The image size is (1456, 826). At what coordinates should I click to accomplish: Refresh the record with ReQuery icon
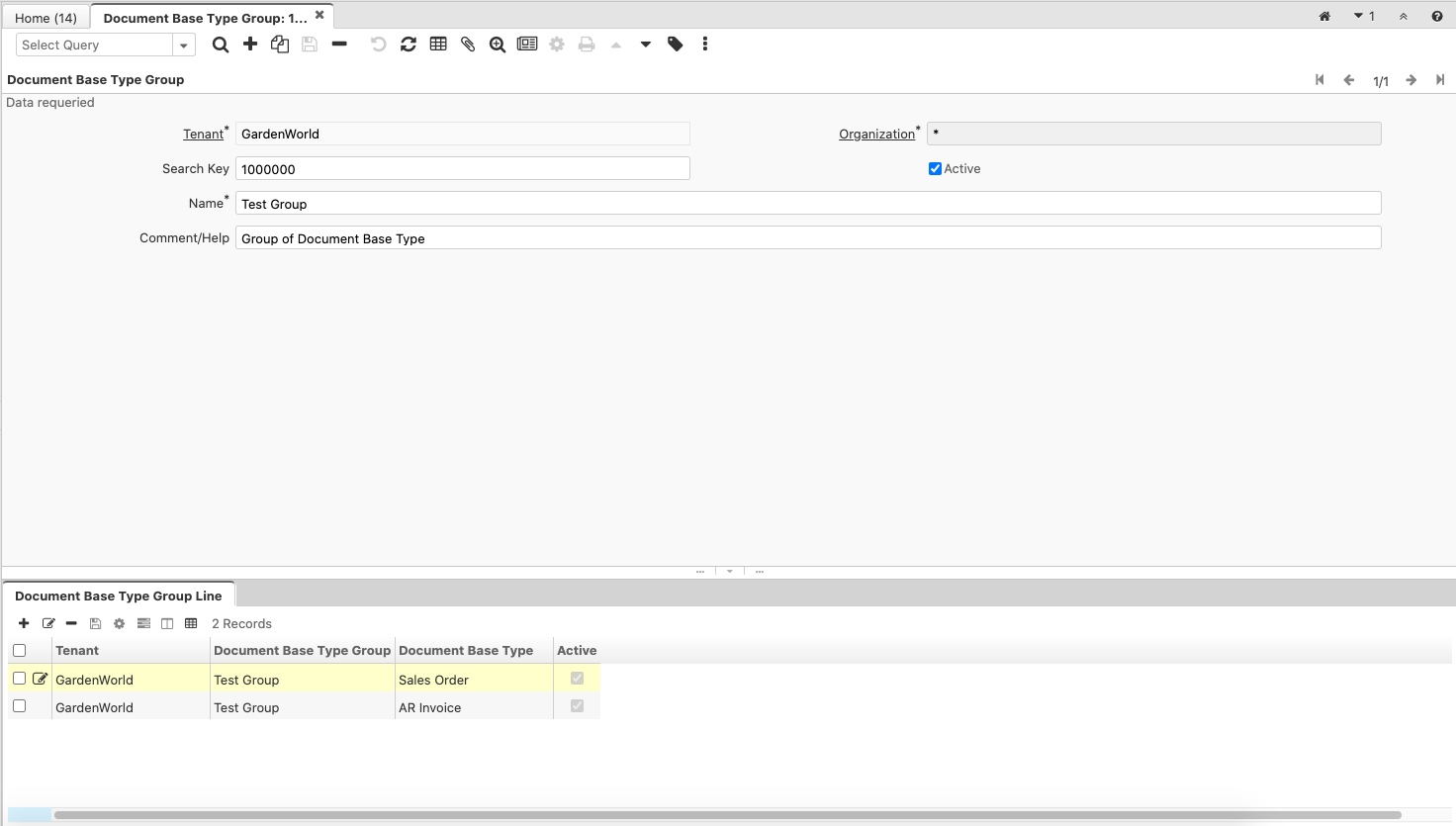pyautogui.click(x=409, y=45)
